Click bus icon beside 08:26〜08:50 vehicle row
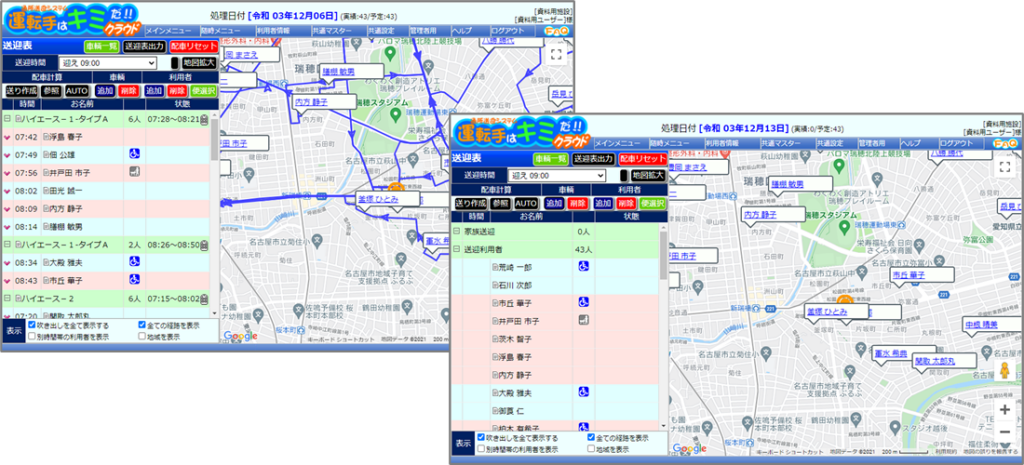This screenshot has height=465, width=1024. pos(204,244)
